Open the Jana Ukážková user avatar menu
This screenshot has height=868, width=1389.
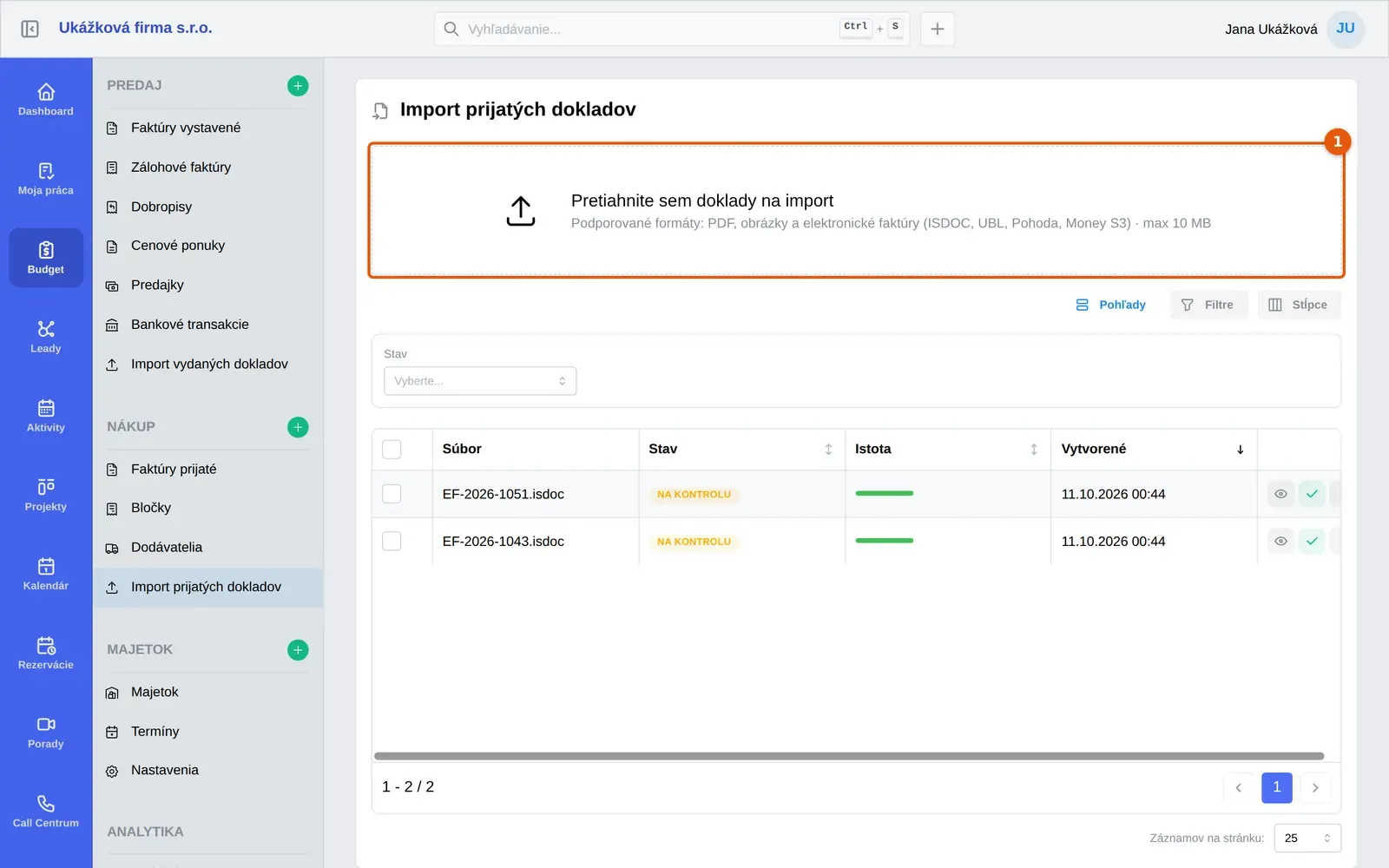coord(1346,29)
